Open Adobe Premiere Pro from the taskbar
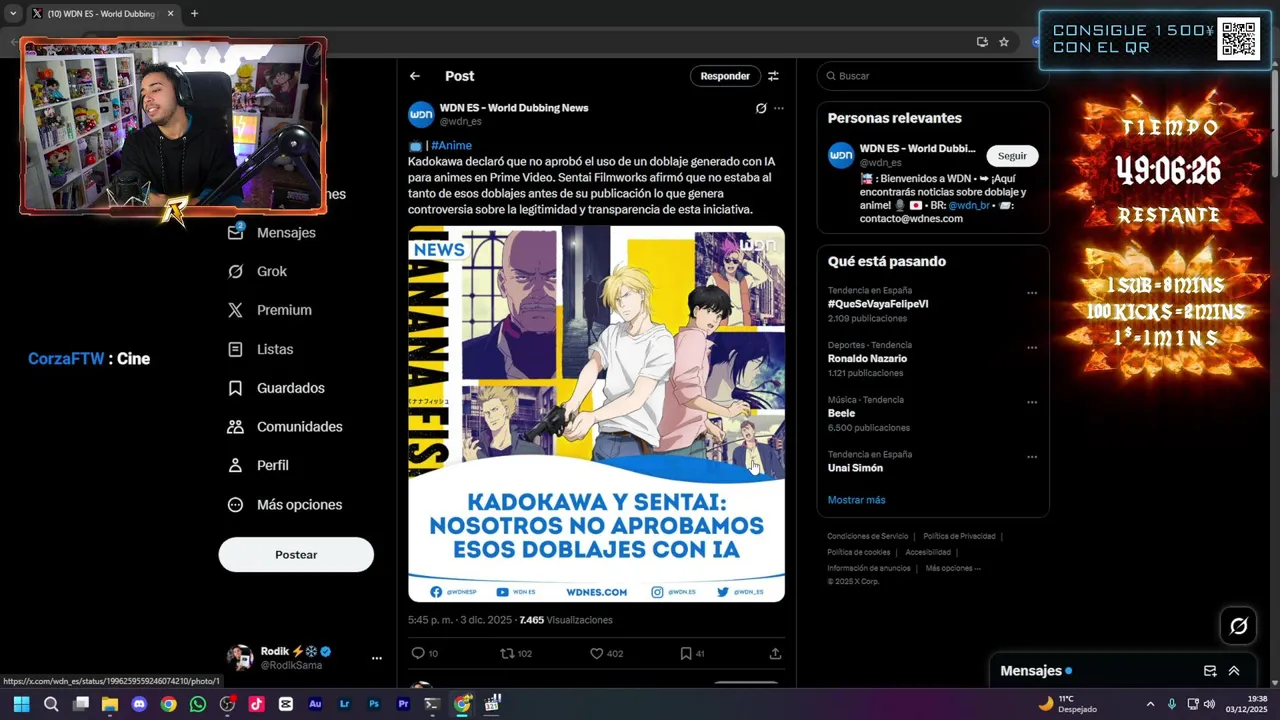Viewport: 1280px width, 720px height. [403, 704]
